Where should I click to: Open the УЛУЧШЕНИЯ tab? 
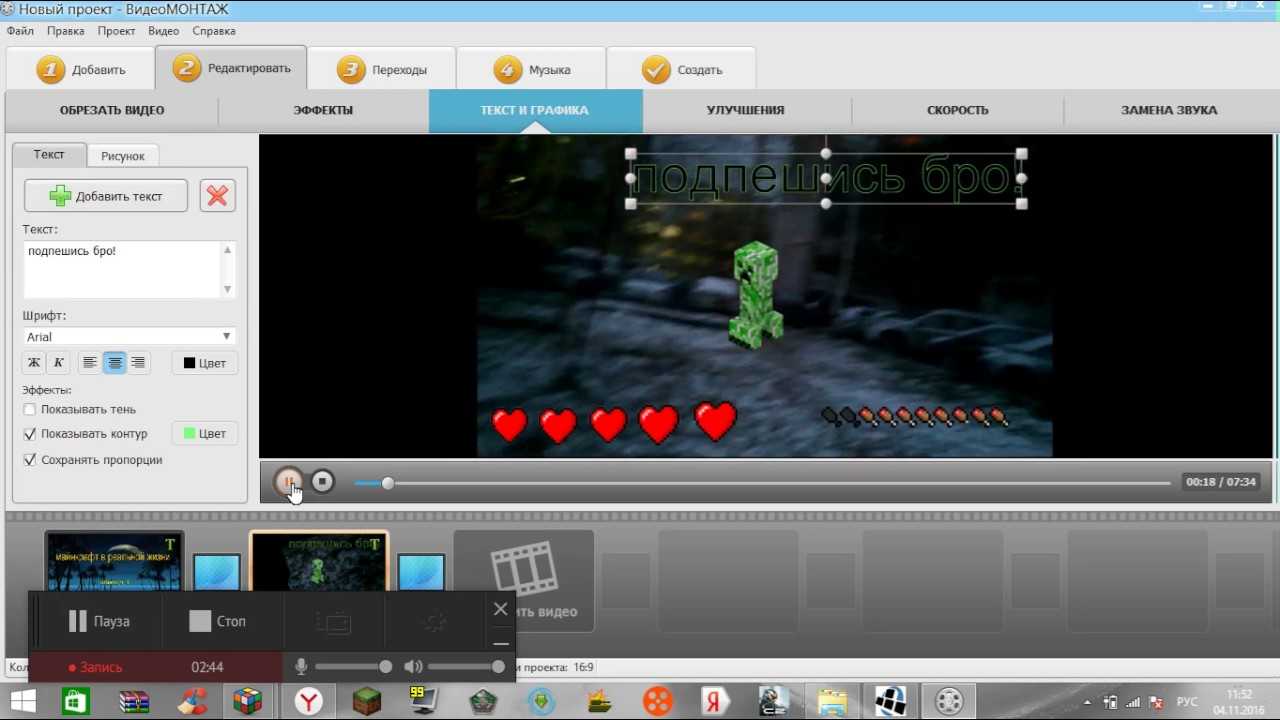pyautogui.click(x=746, y=110)
